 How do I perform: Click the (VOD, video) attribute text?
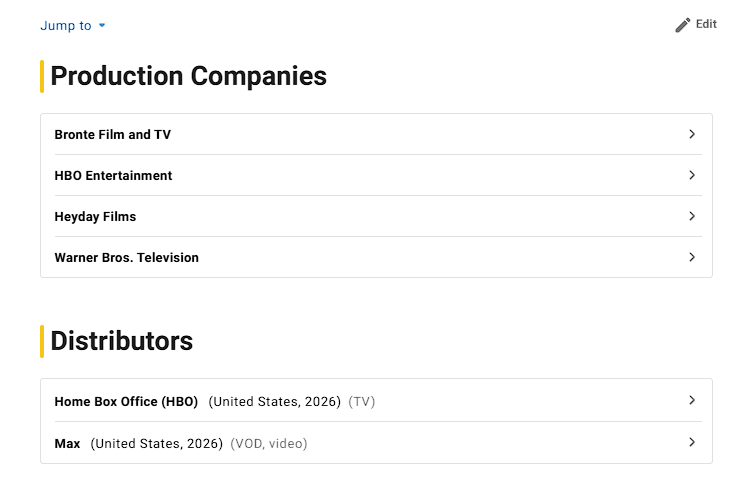click(269, 444)
